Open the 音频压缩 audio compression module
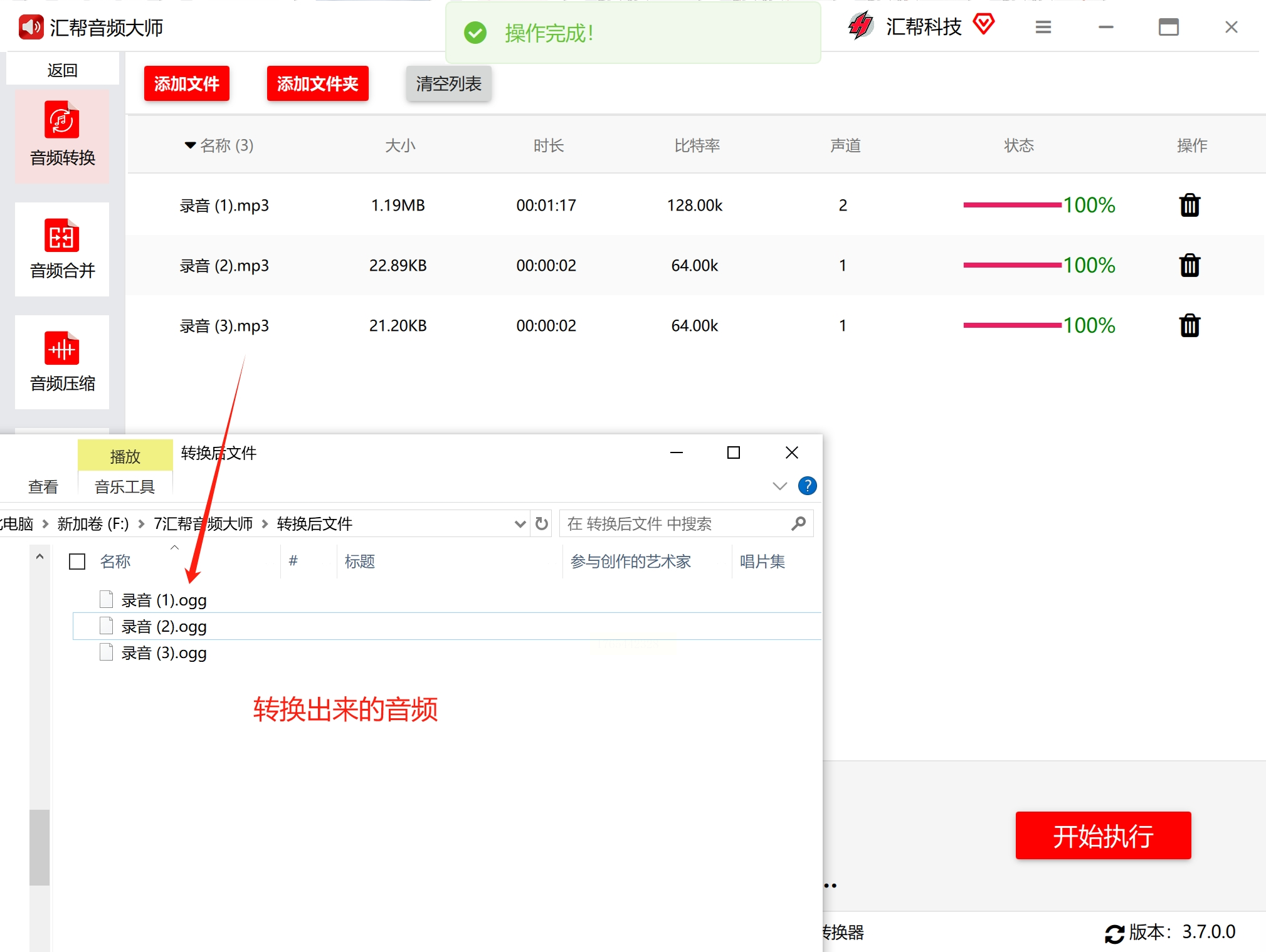The width and height of the screenshot is (1266, 952). pos(62,361)
